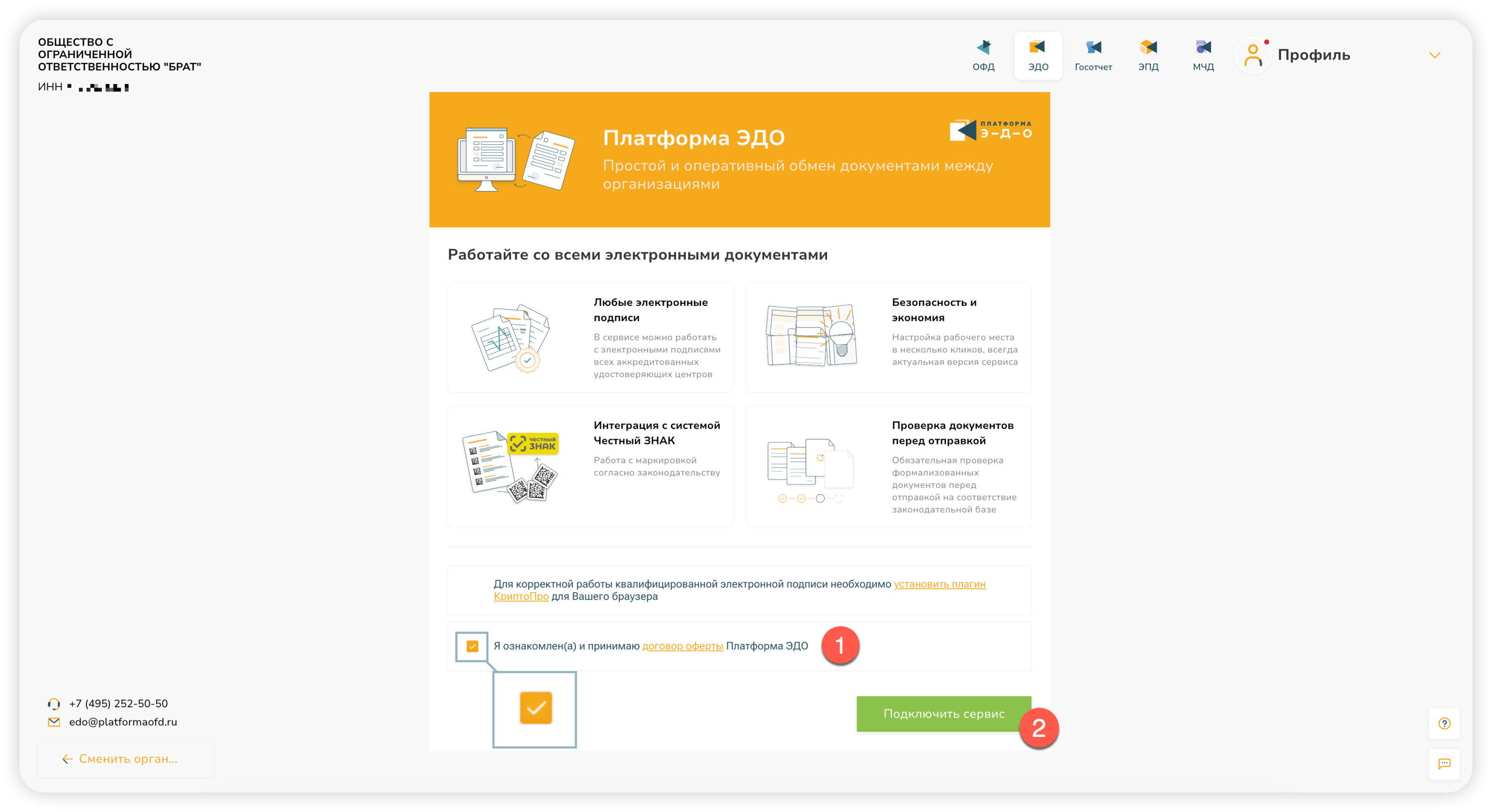The width and height of the screenshot is (1492, 812).
Task: Click the enlarged checkbox preview
Action: click(535, 708)
